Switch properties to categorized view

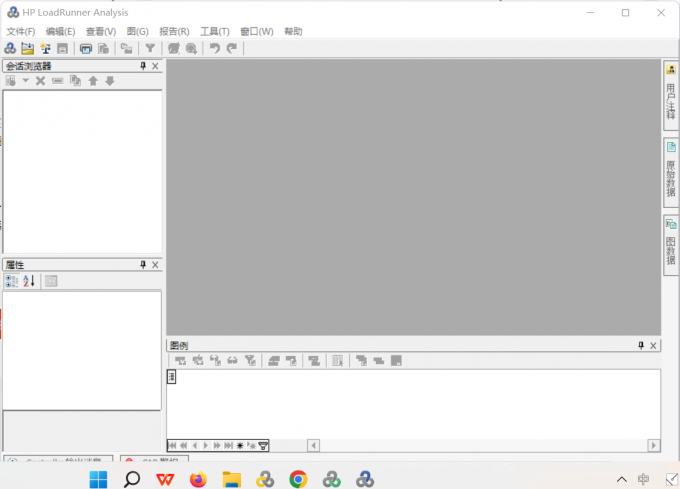(x=12, y=281)
